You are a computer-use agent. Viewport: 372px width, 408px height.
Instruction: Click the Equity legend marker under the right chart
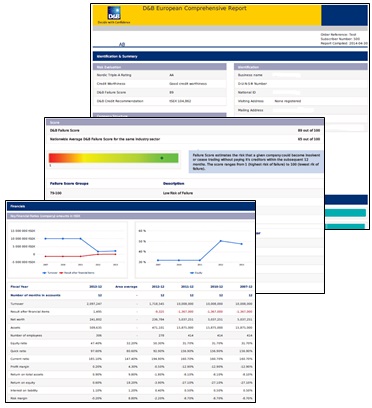(192, 273)
